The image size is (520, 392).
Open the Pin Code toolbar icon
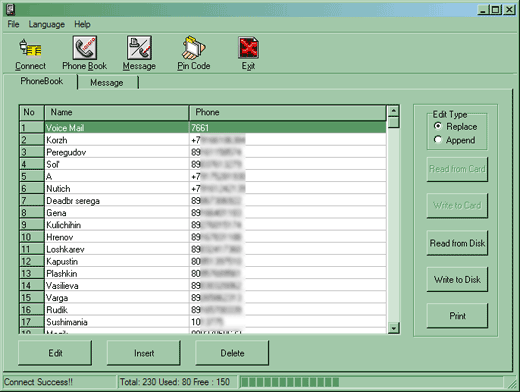tap(194, 48)
